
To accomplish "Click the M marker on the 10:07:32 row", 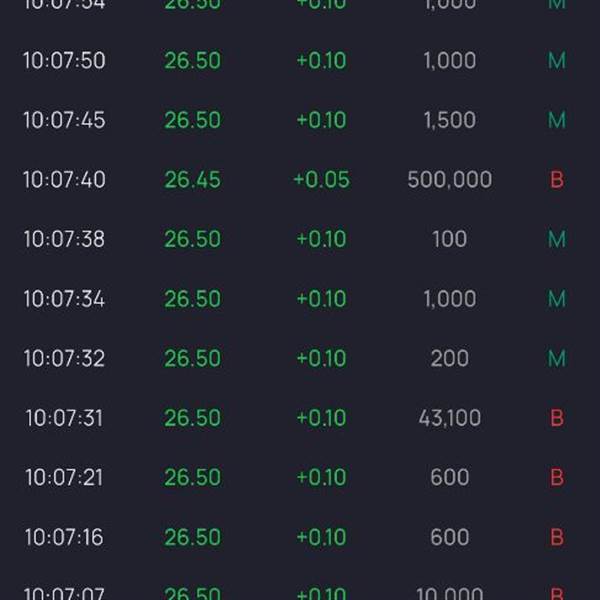I will coord(557,358).
